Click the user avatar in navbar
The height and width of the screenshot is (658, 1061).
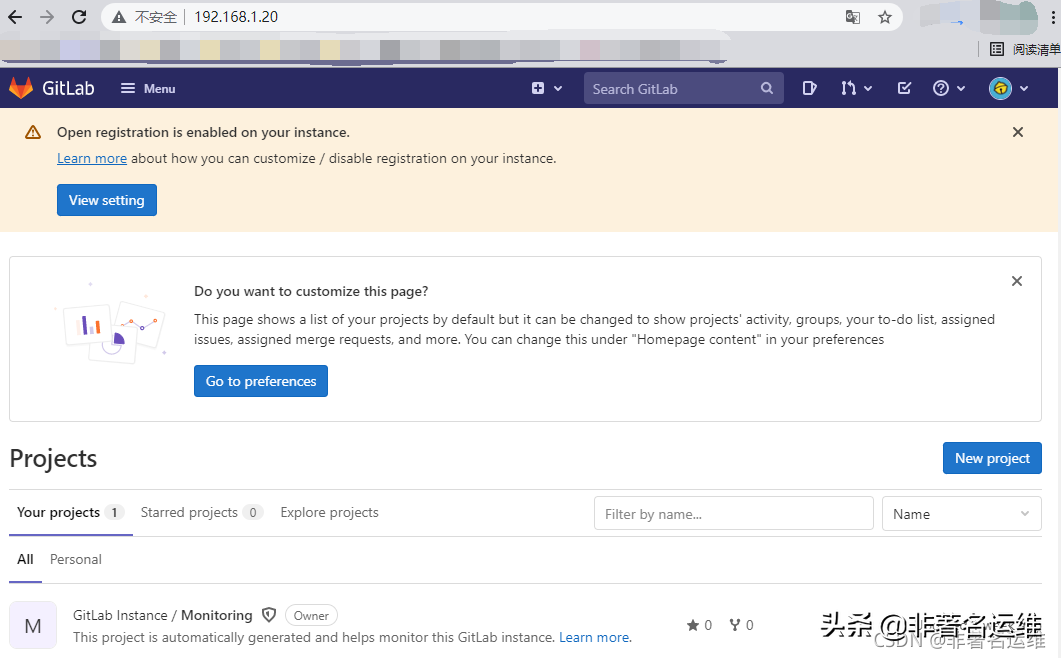pyautogui.click(x=1000, y=88)
